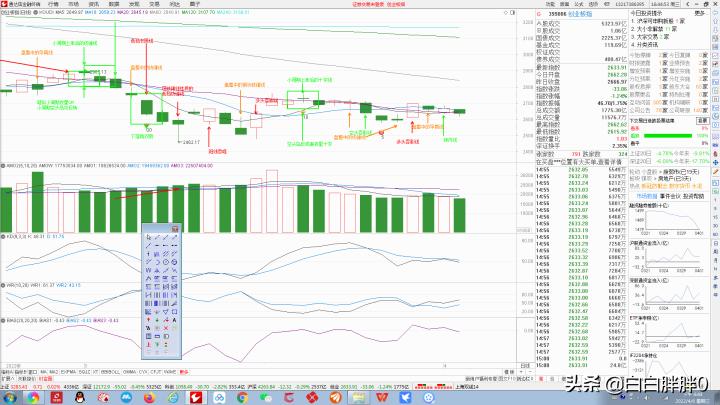The width and height of the screenshot is (720, 405).
Task: Open the 选项 menu at top right
Action: tap(593, 4)
